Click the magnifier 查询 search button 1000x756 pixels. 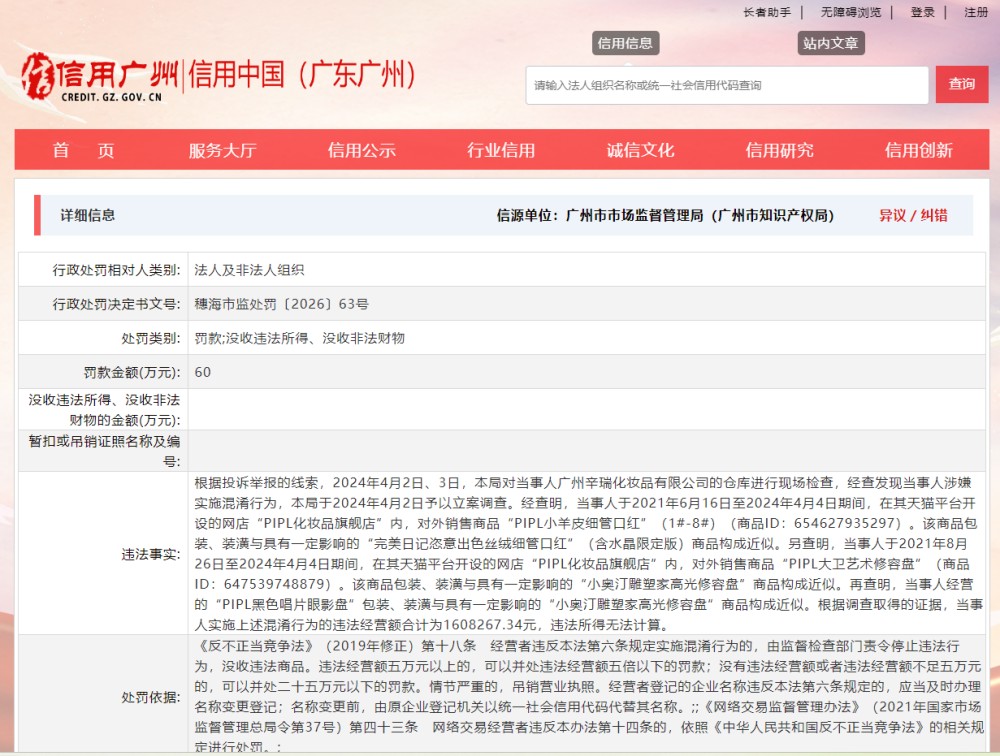[961, 85]
